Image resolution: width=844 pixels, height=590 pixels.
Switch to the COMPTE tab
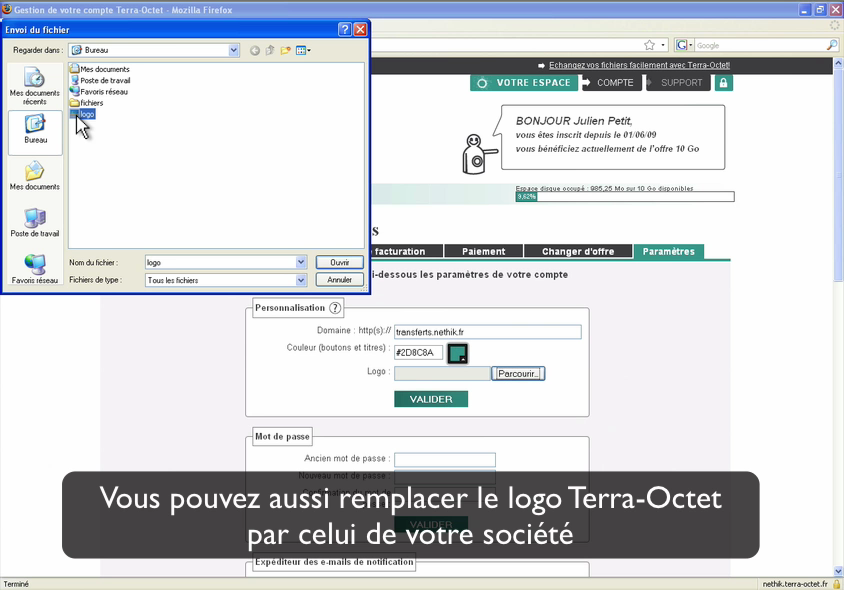(x=612, y=83)
